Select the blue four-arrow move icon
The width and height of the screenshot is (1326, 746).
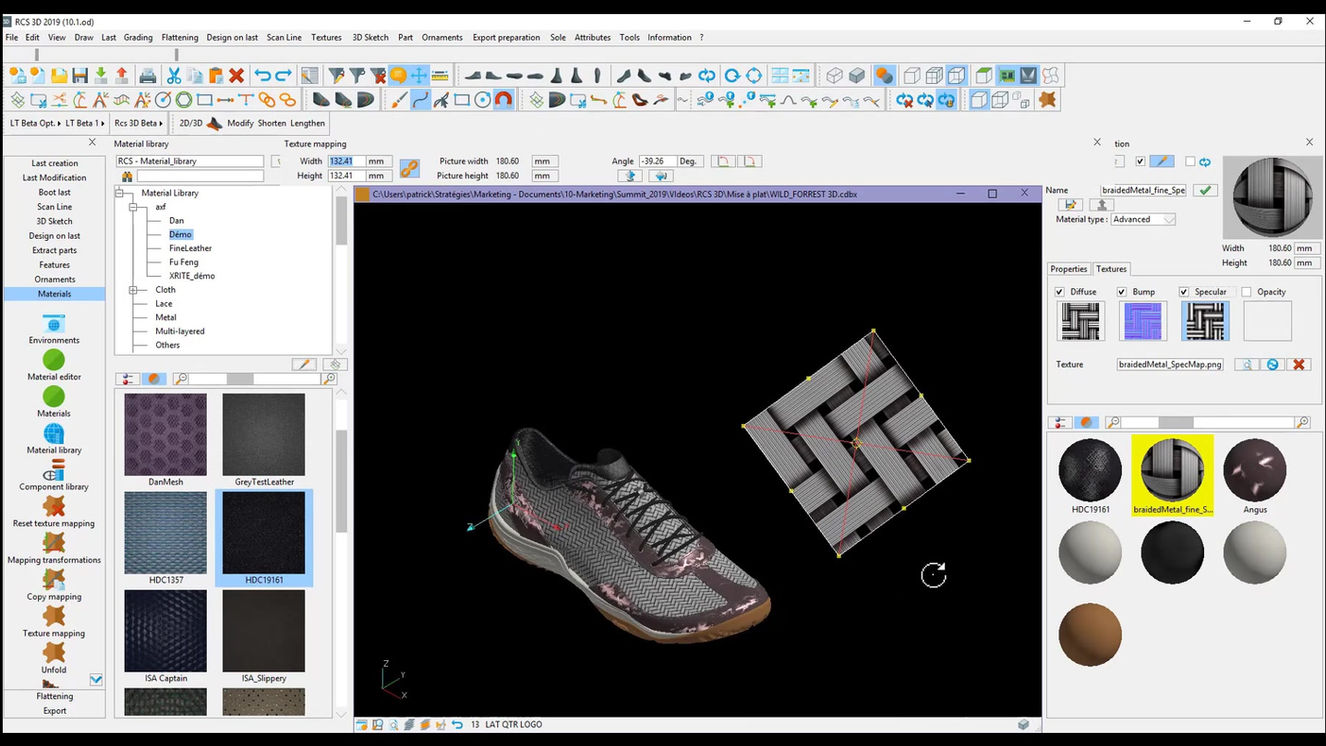click(419, 76)
